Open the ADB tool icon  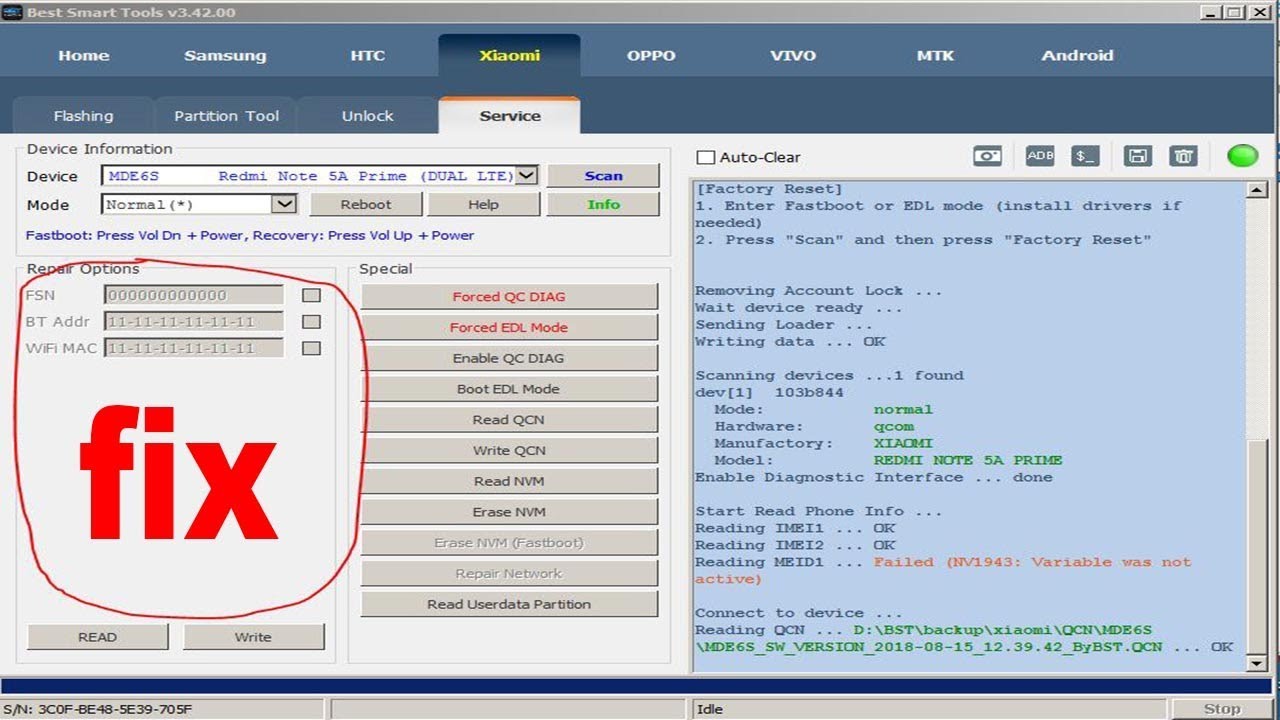pos(1040,156)
